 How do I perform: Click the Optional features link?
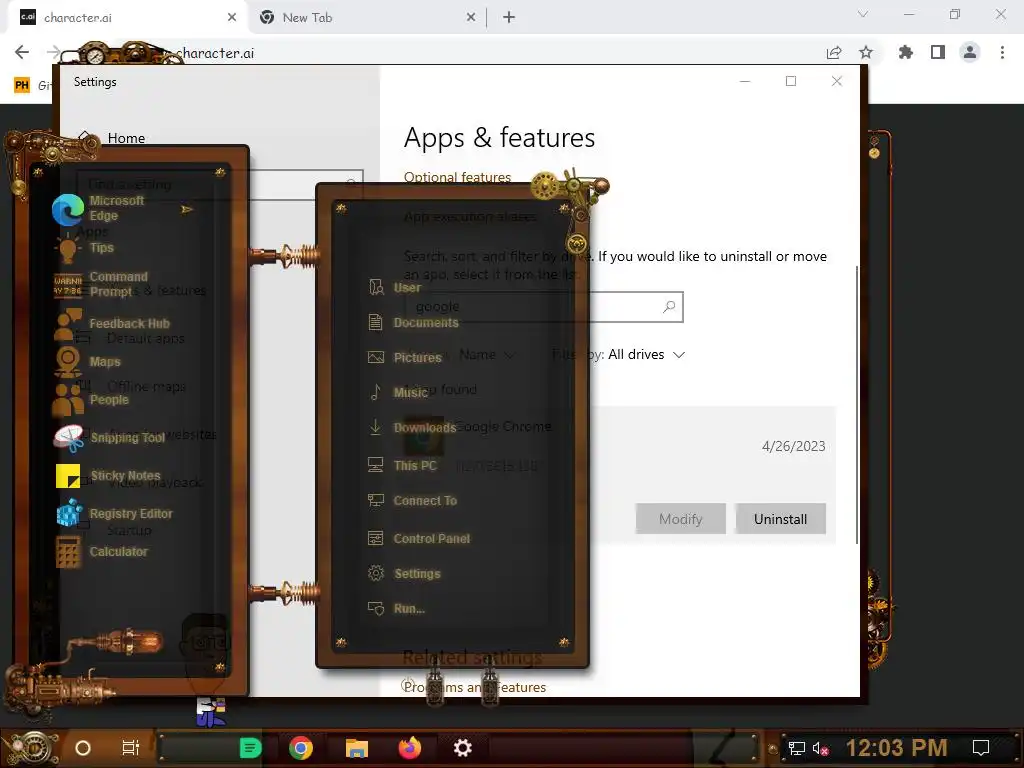(457, 177)
